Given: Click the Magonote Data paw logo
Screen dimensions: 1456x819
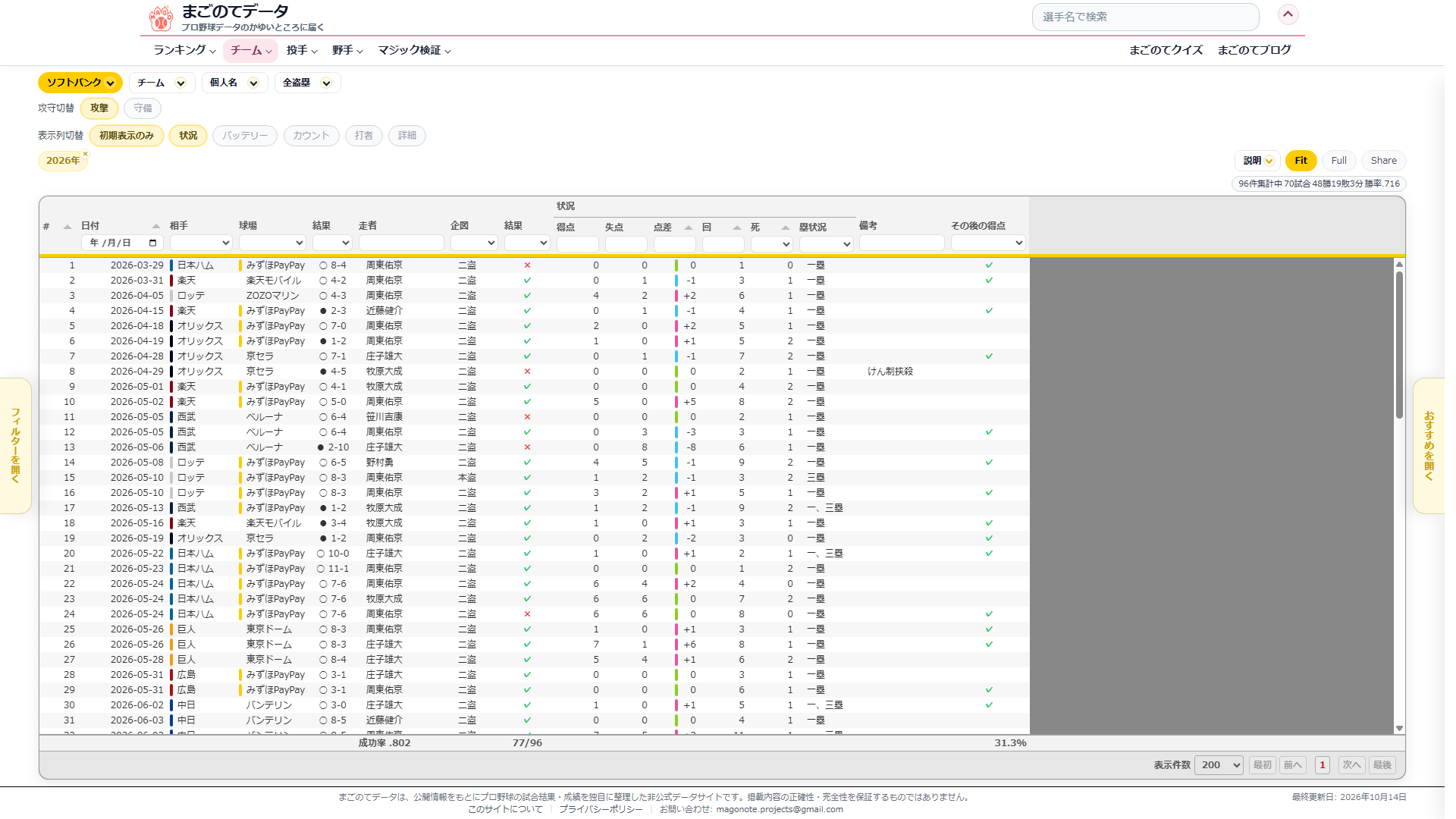Looking at the screenshot, I should point(161,18).
